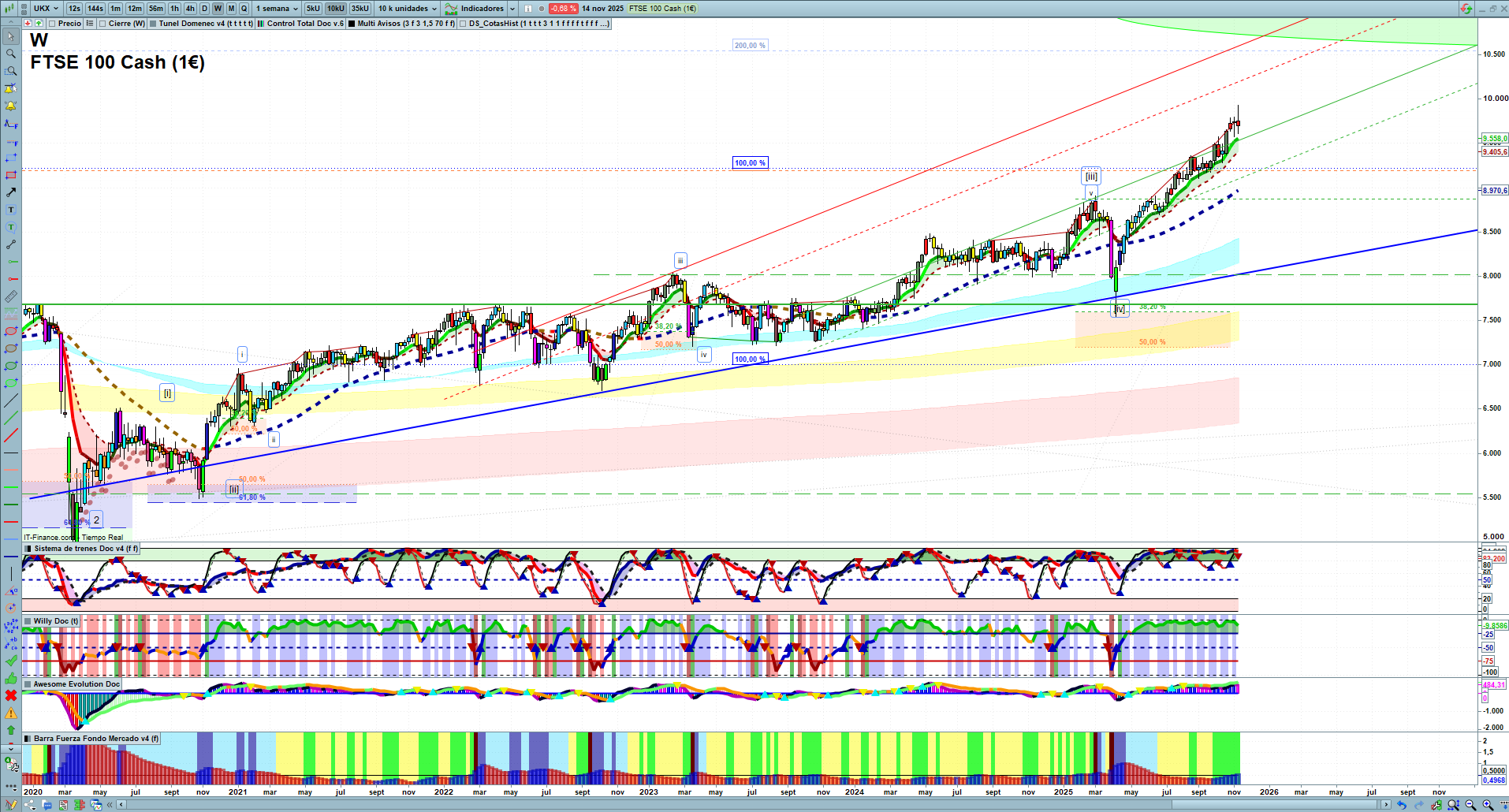Select the Fibonacci retracement tool
The height and width of the screenshot is (812, 1509).
coord(11,123)
